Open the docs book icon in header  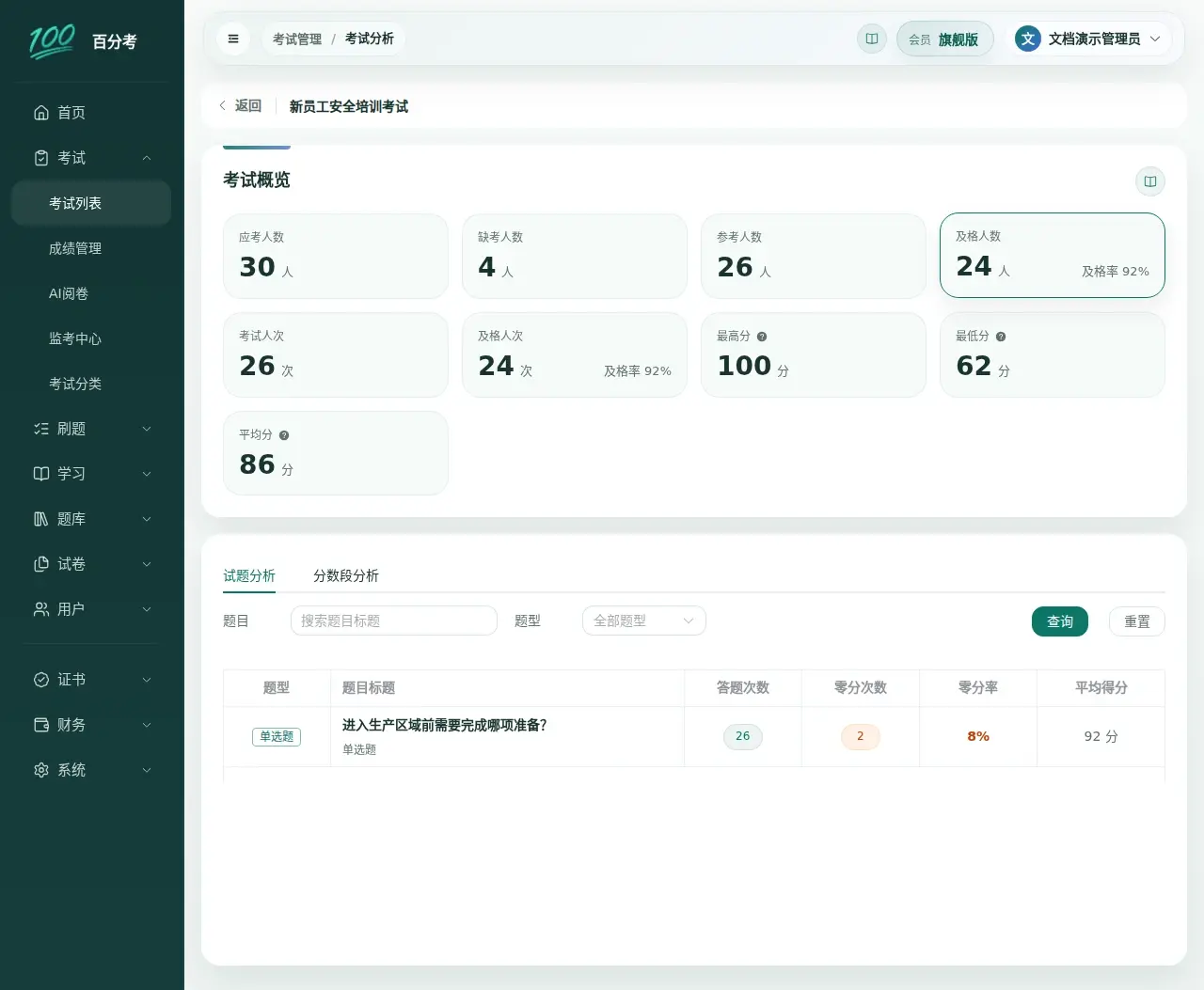pyautogui.click(x=872, y=39)
